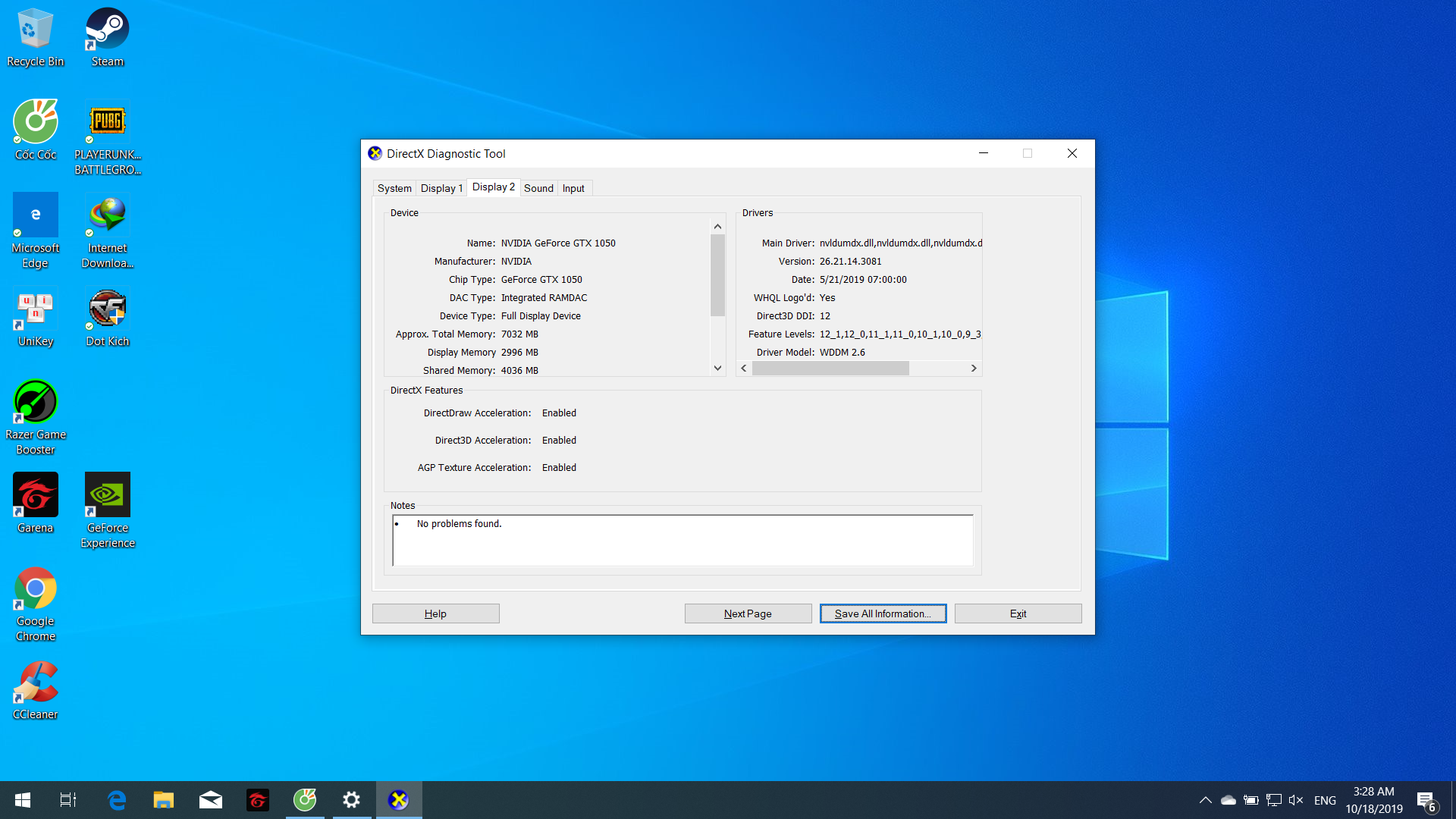
Task: Click the "7032 MB" total memory value
Action: pos(519,334)
